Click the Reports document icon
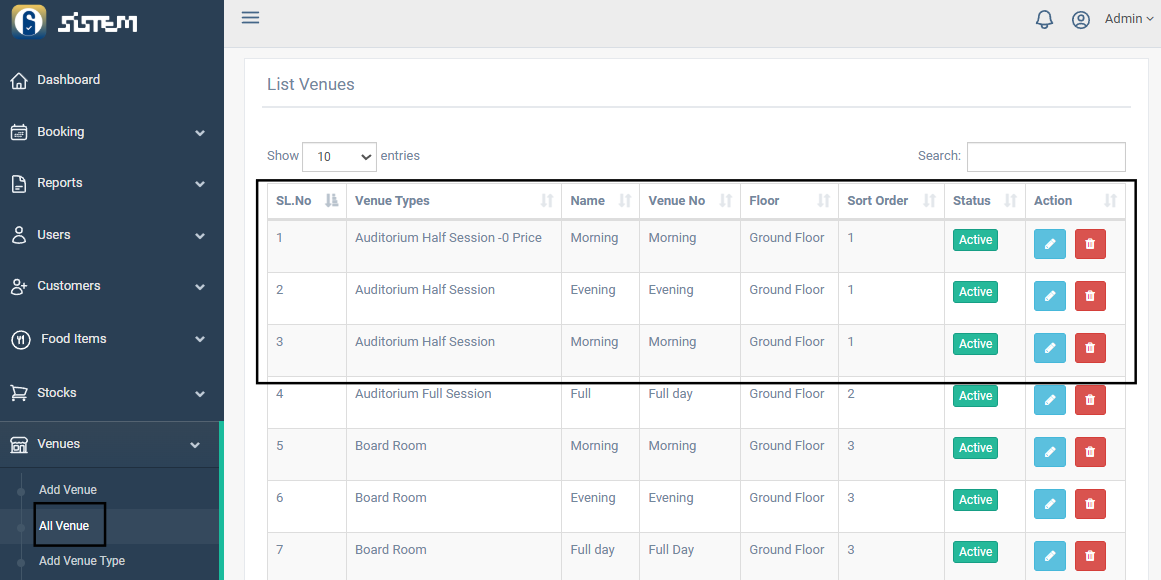 pyautogui.click(x=19, y=184)
